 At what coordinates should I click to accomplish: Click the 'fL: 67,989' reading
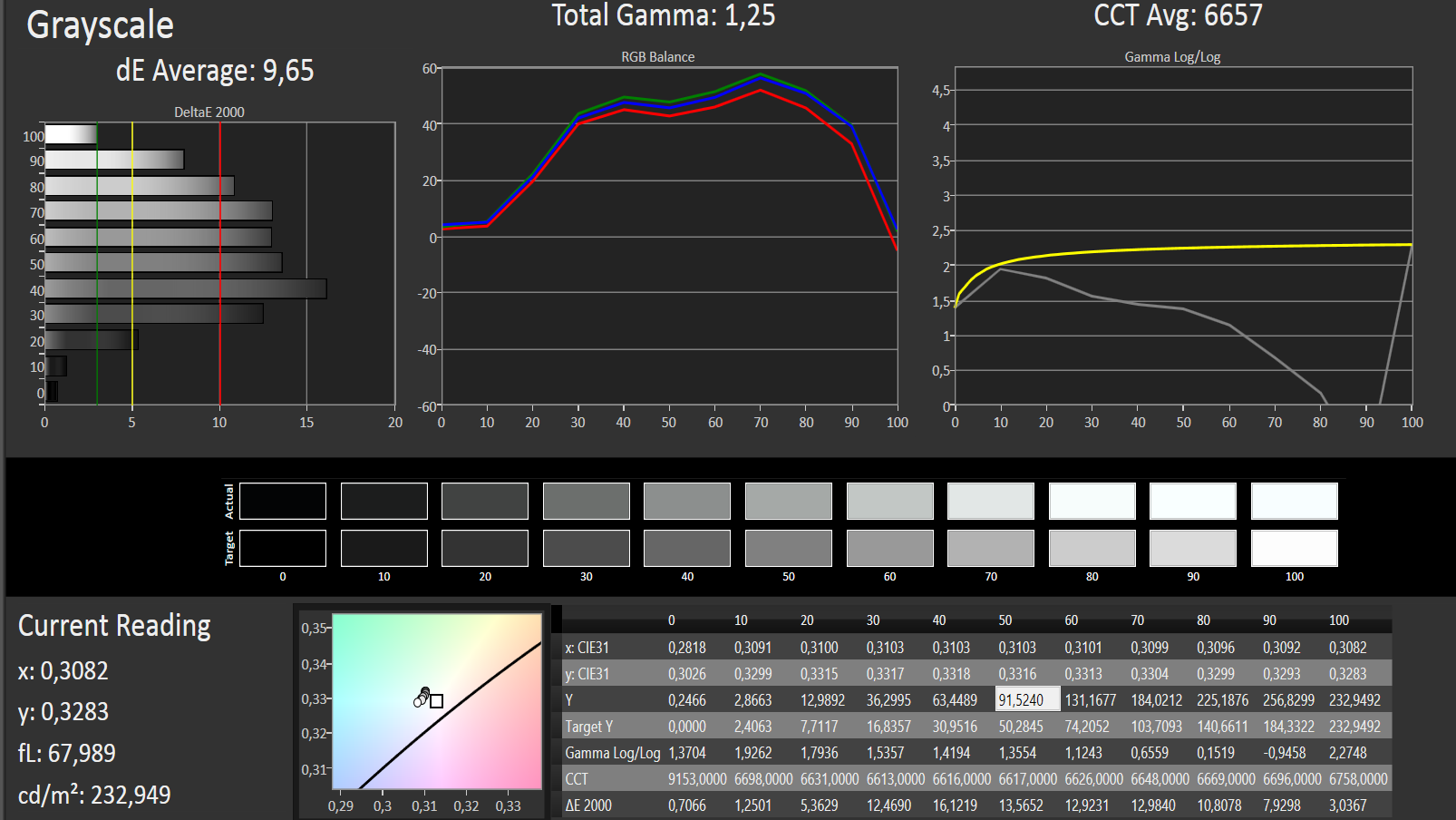(67, 754)
